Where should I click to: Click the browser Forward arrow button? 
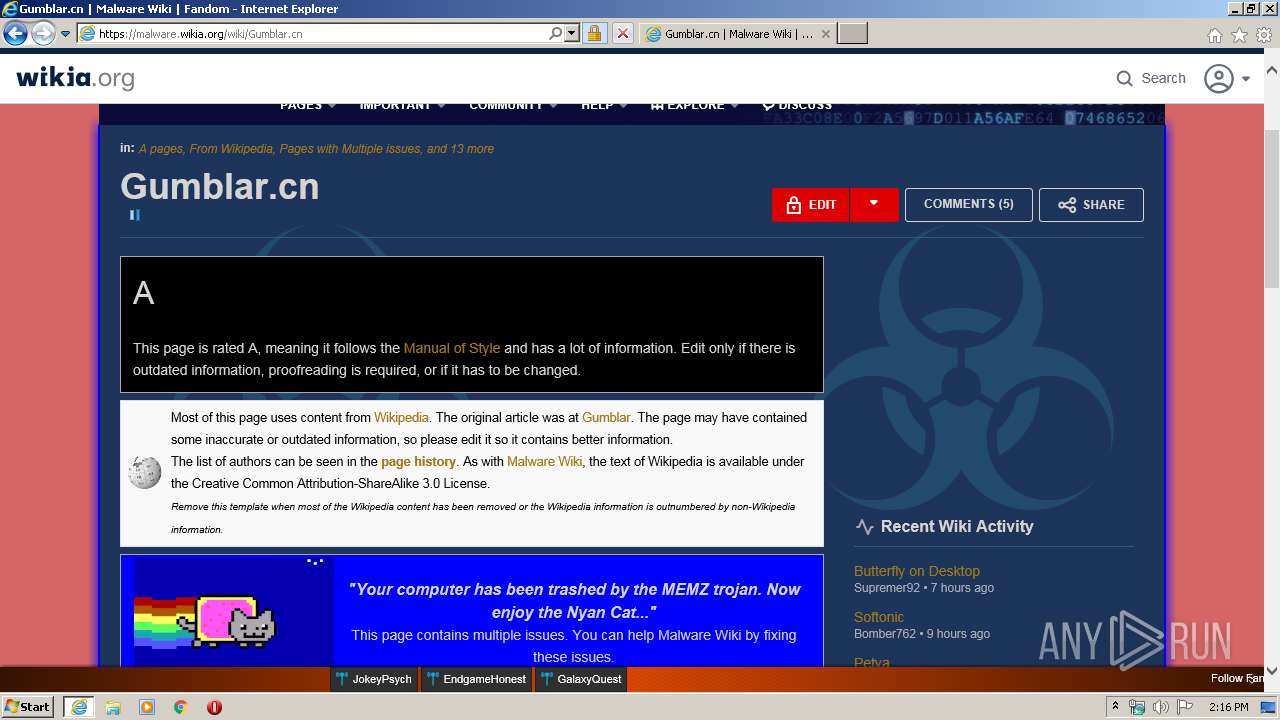click(43, 33)
